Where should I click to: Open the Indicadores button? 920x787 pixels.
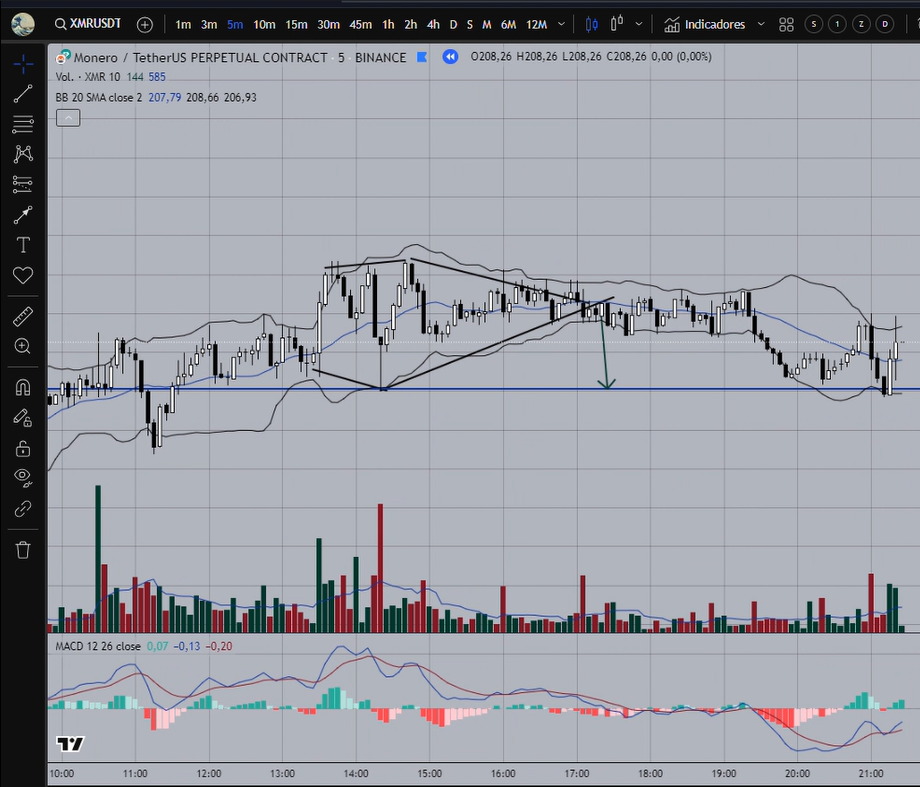[x=703, y=24]
